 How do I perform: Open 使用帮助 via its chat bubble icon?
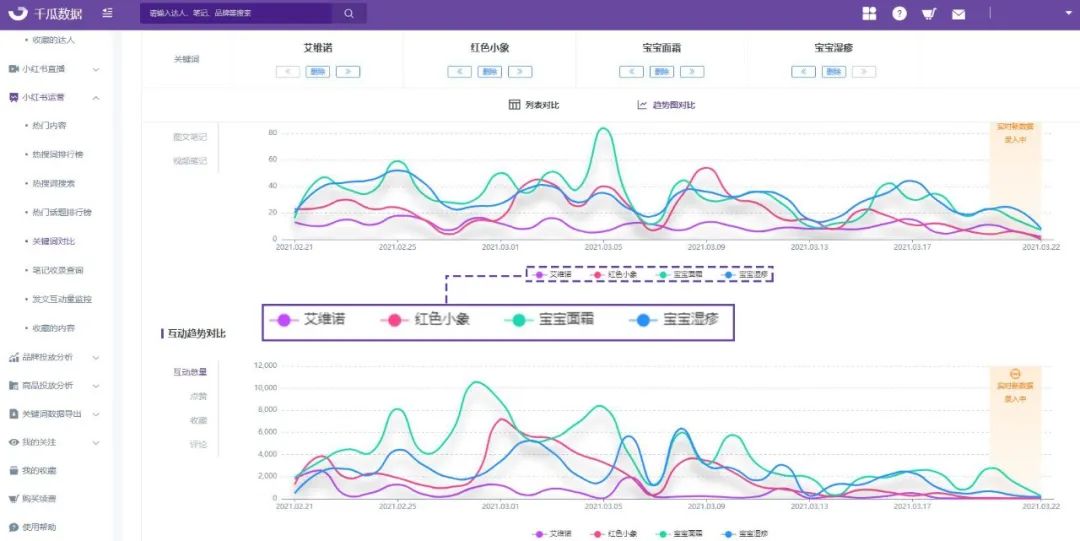point(13,527)
